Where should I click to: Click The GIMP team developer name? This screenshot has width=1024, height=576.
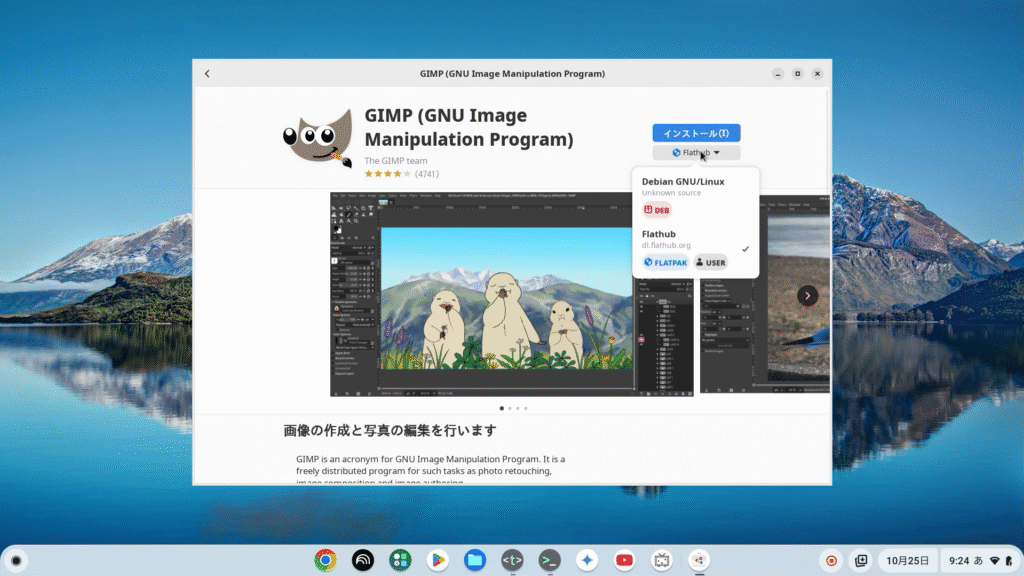click(x=396, y=160)
